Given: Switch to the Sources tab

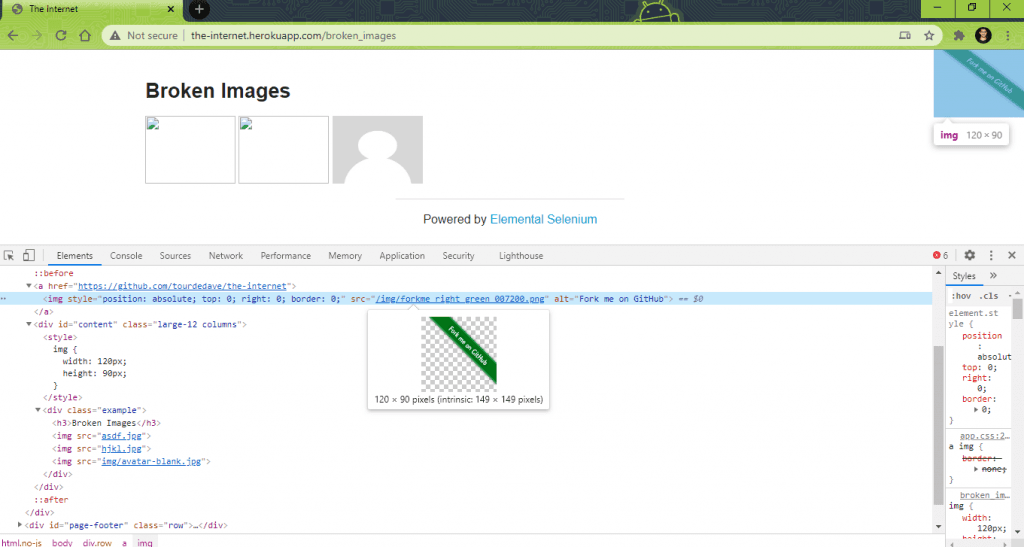Looking at the screenshot, I should [x=175, y=256].
